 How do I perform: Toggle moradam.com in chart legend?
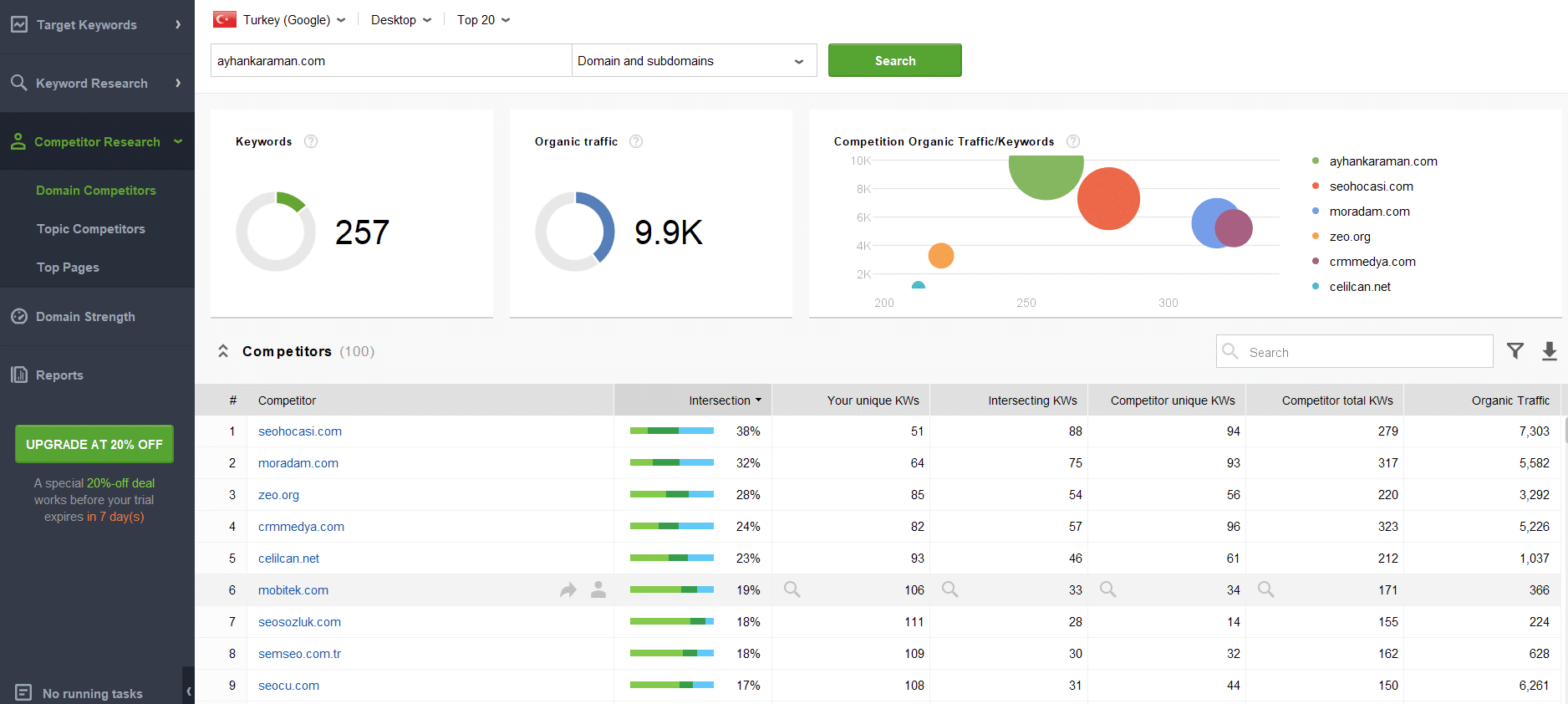tap(1361, 212)
